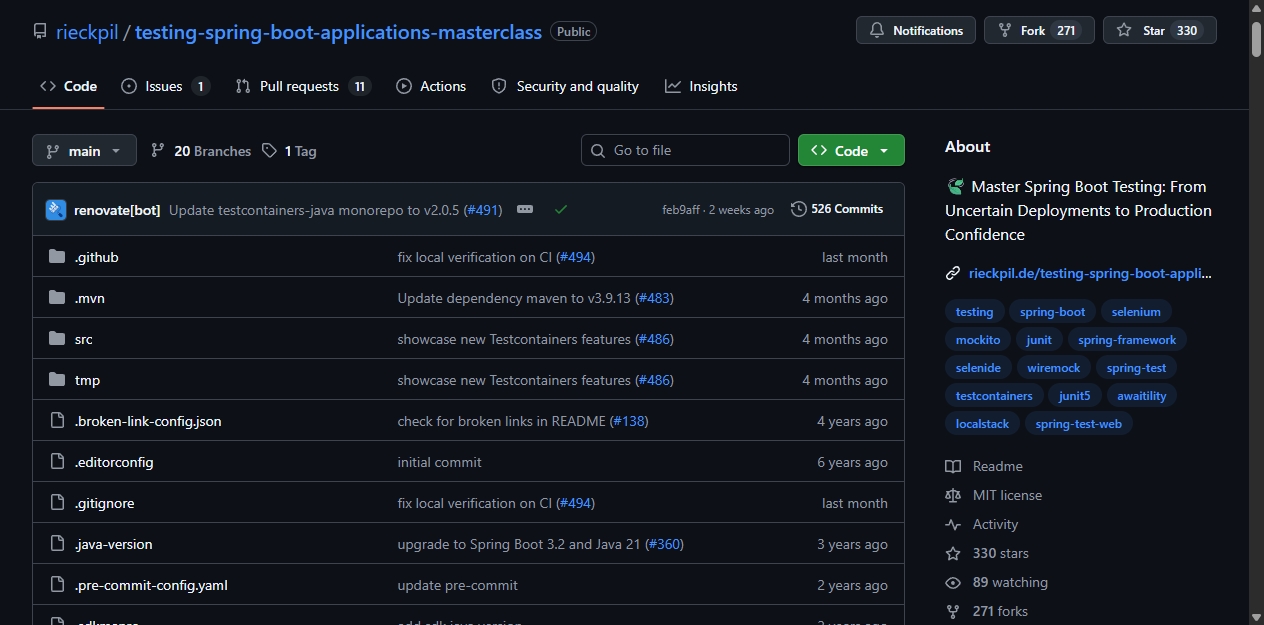Click the .mvn folder icon
Image resolution: width=1264 pixels, height=625 pixels.
(57, 298)
